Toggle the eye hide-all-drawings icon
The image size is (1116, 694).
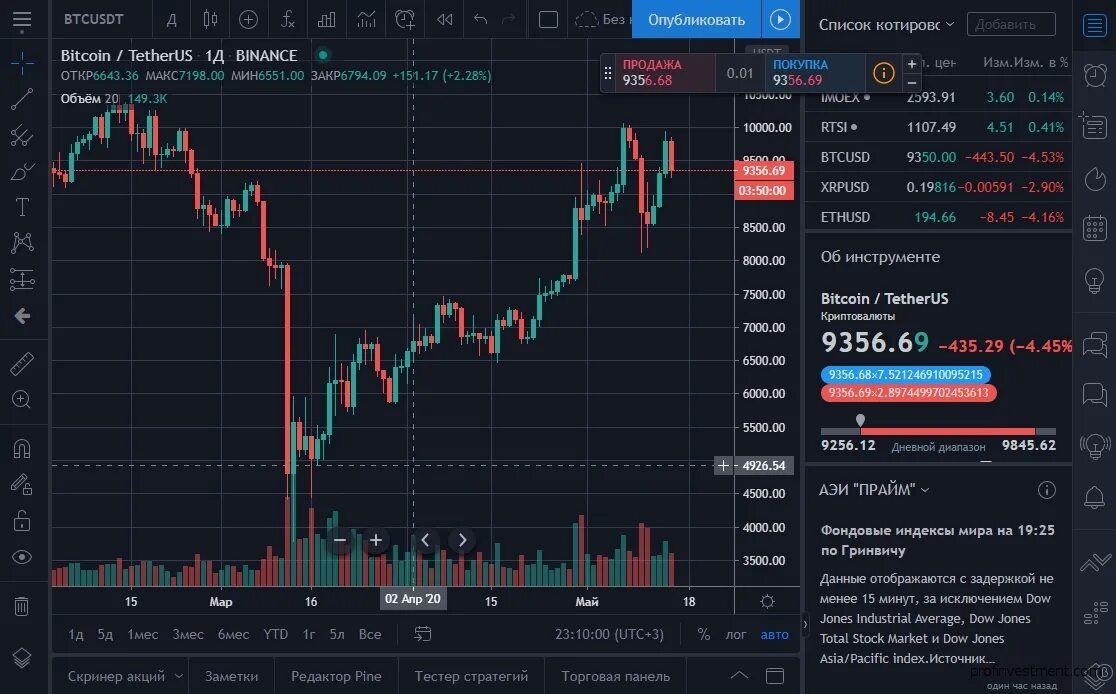click(x=22, y=557)
